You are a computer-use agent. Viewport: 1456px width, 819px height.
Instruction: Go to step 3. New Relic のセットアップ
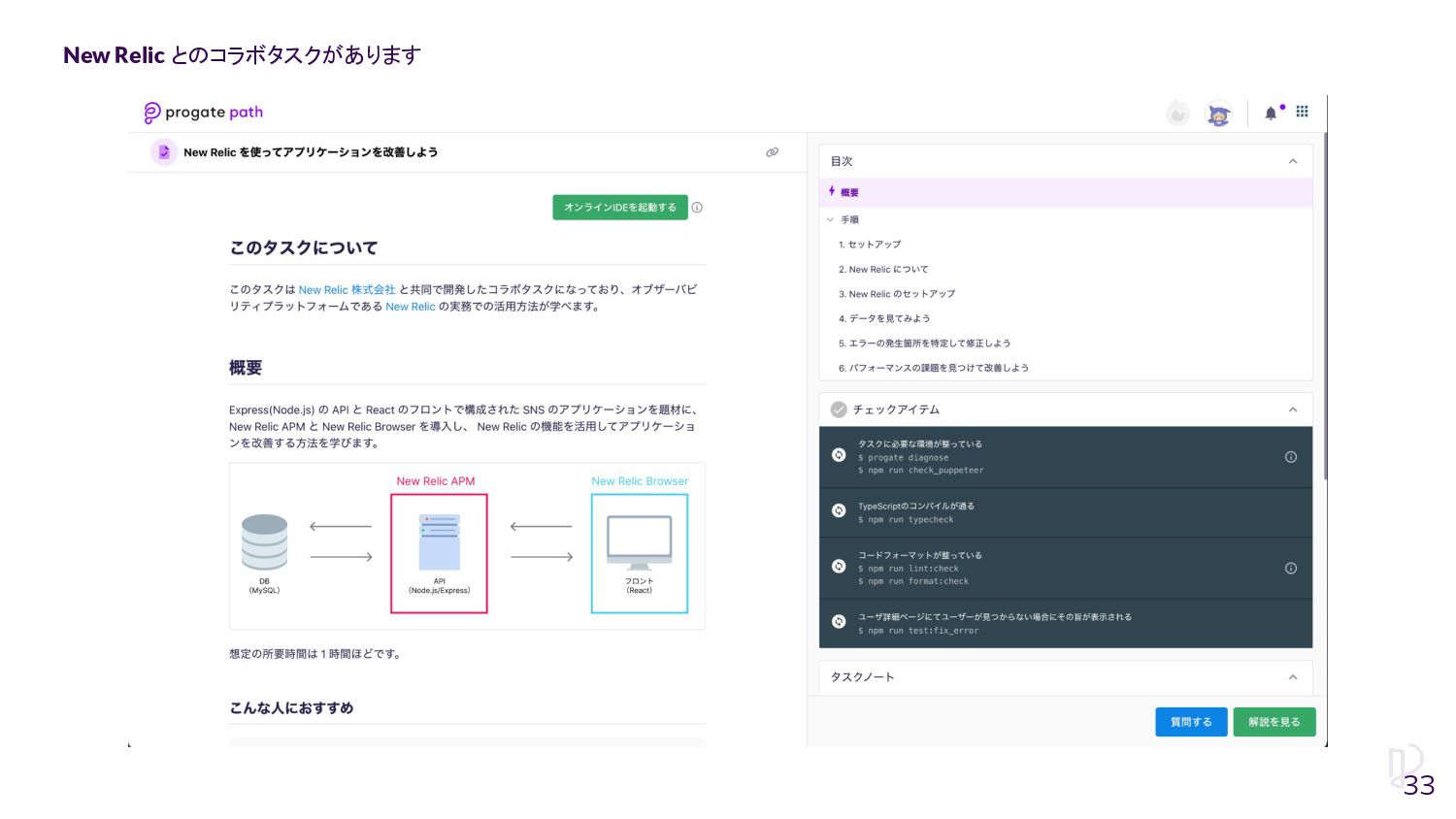pyautogui.click(x=897, y=294)
